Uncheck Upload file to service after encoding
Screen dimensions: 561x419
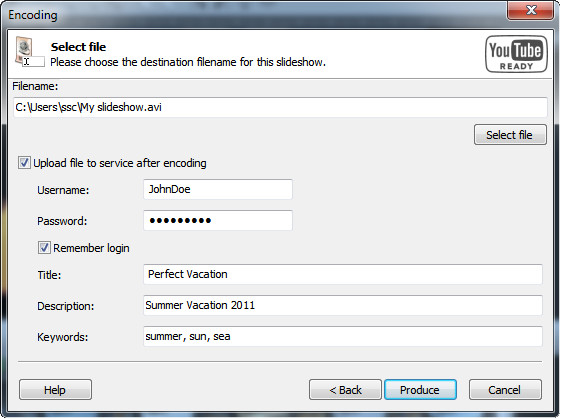point(24,163)
